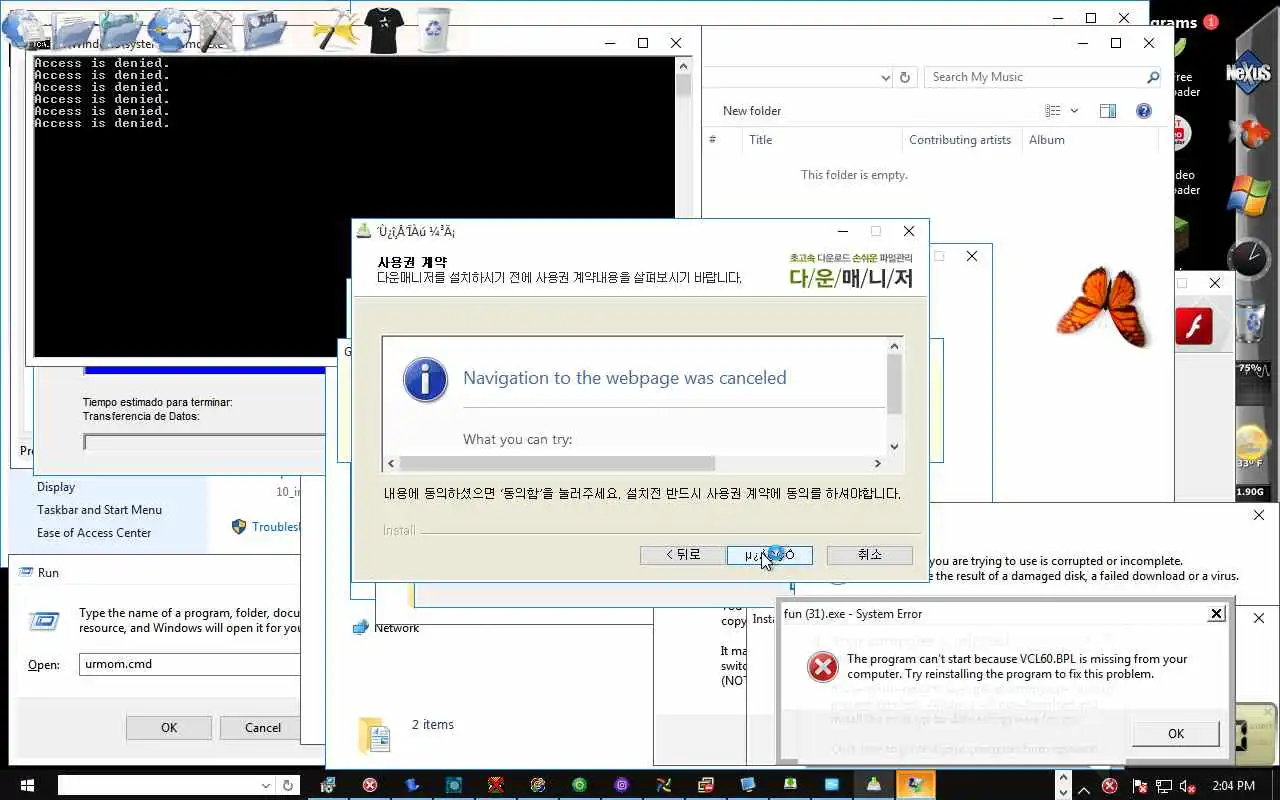Viewport: 1280px width, 800px height.
Task: Click the goldfish icon on right dock
Action: (x=1250, y=133)
